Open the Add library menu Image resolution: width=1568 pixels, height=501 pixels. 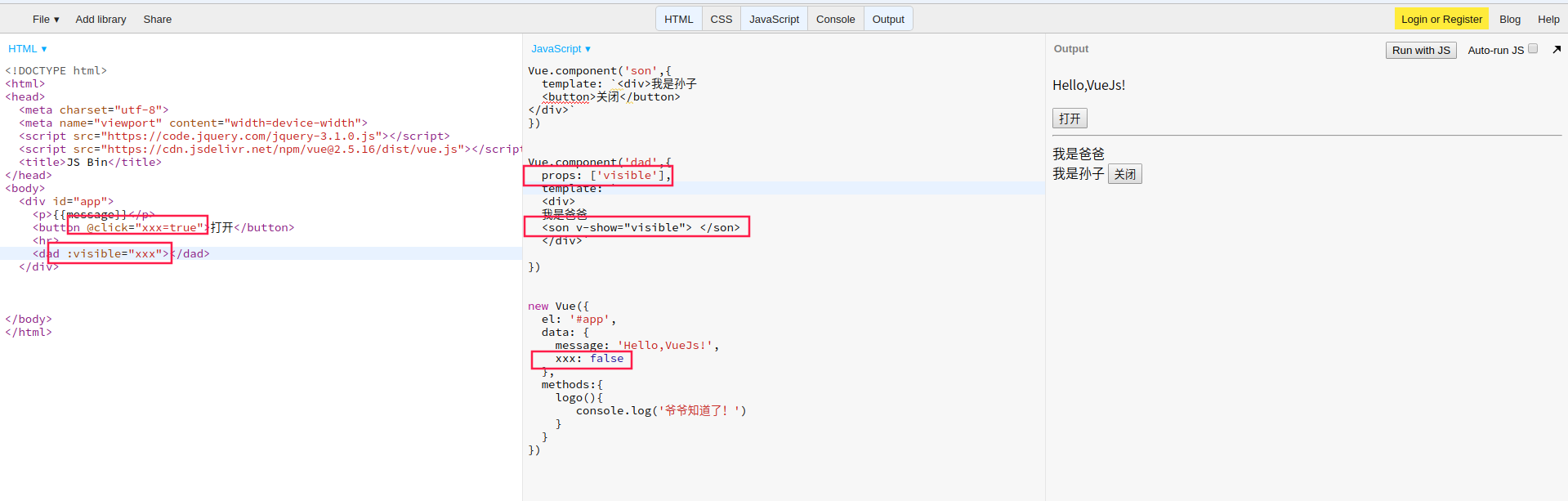coord(101,19)
